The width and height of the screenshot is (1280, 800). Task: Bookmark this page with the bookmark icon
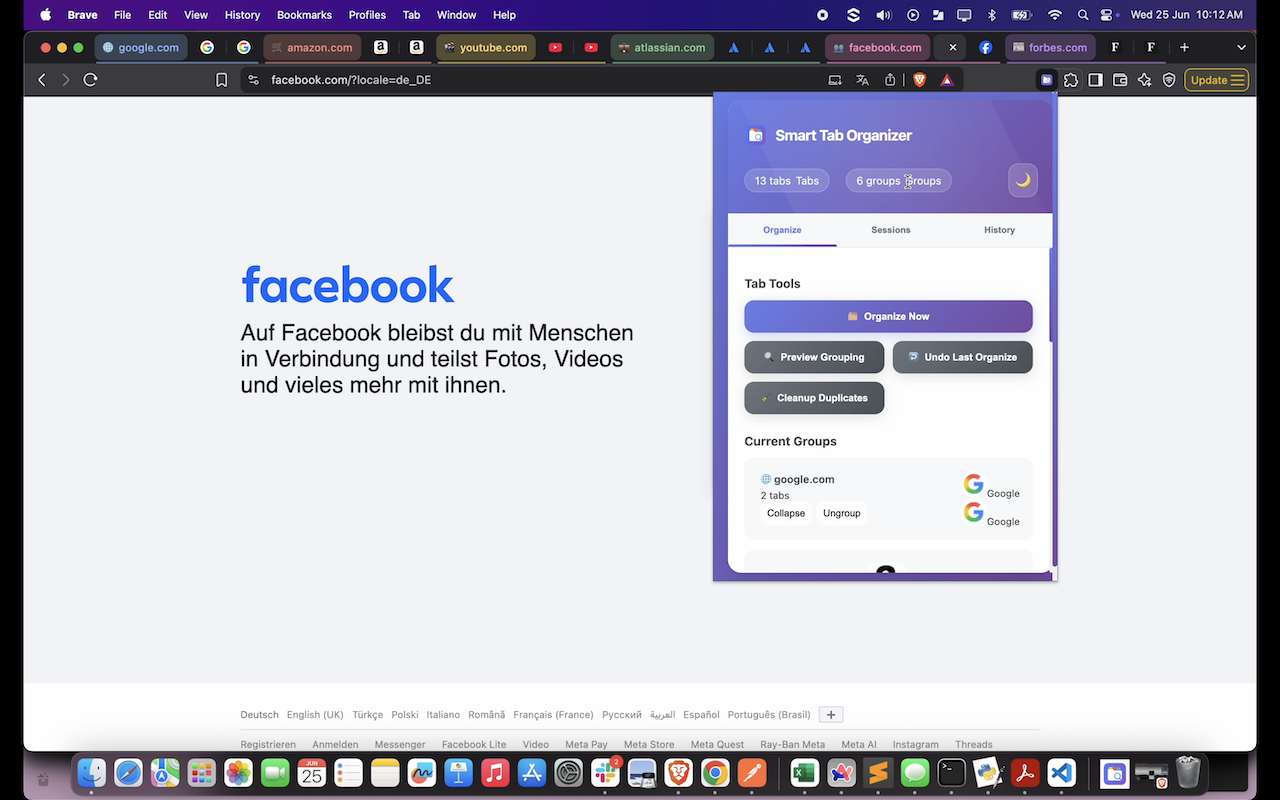[222, 80]
